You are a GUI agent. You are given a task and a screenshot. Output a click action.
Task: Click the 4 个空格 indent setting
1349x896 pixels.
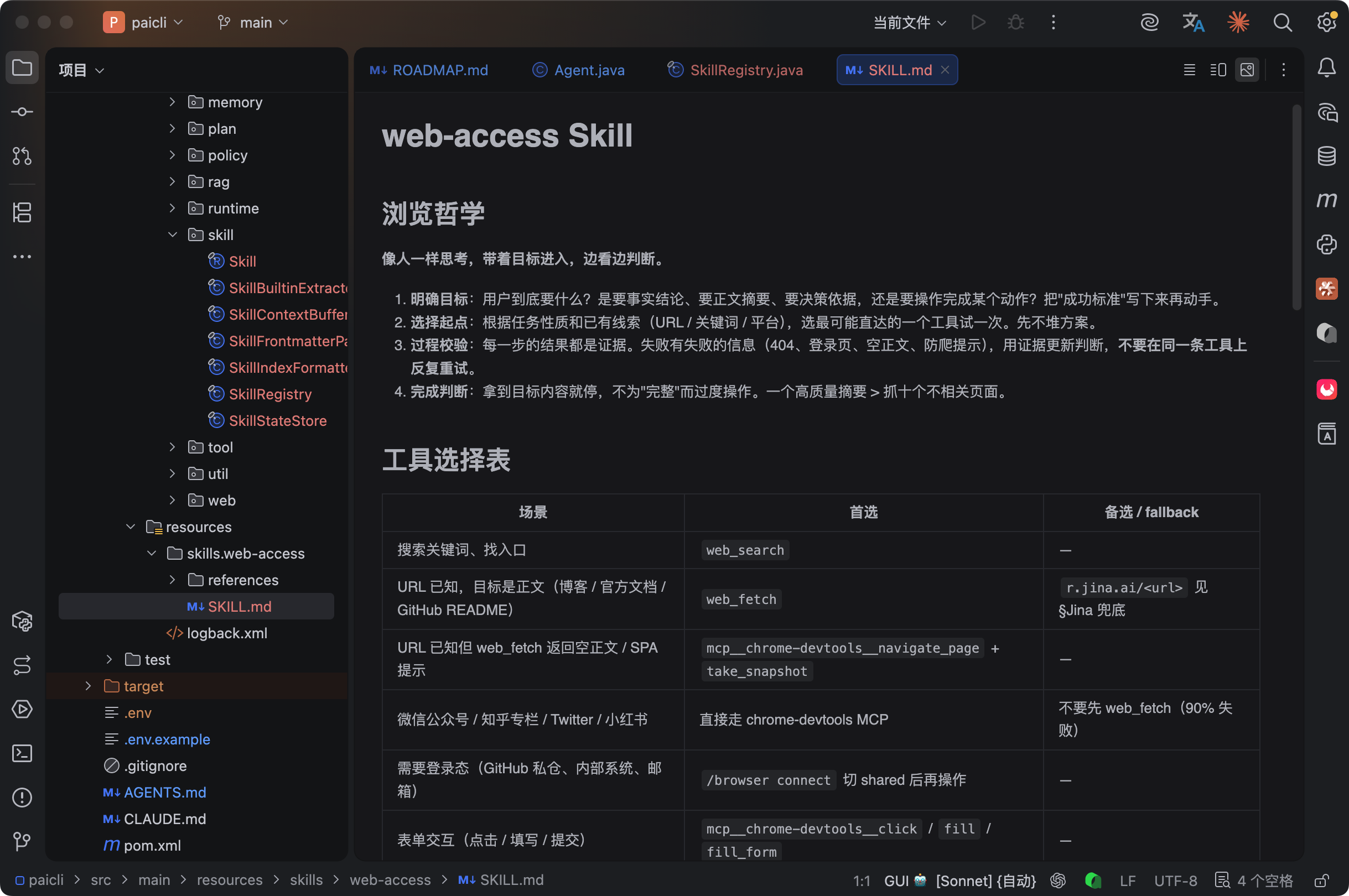coord(1254,880)
